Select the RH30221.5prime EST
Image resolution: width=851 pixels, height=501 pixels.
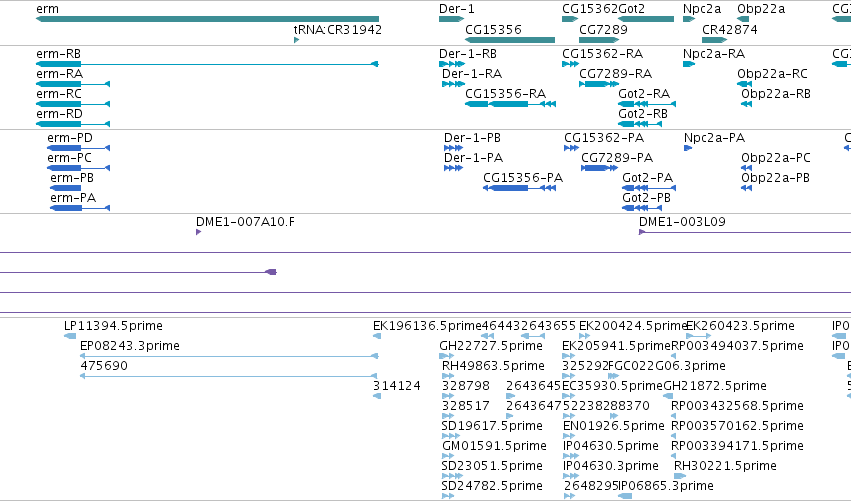pyautogui.click(x=680, y=476)
